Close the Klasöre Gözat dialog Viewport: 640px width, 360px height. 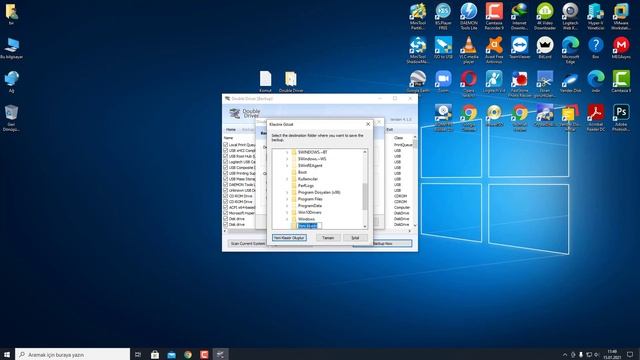pos(368,124)
